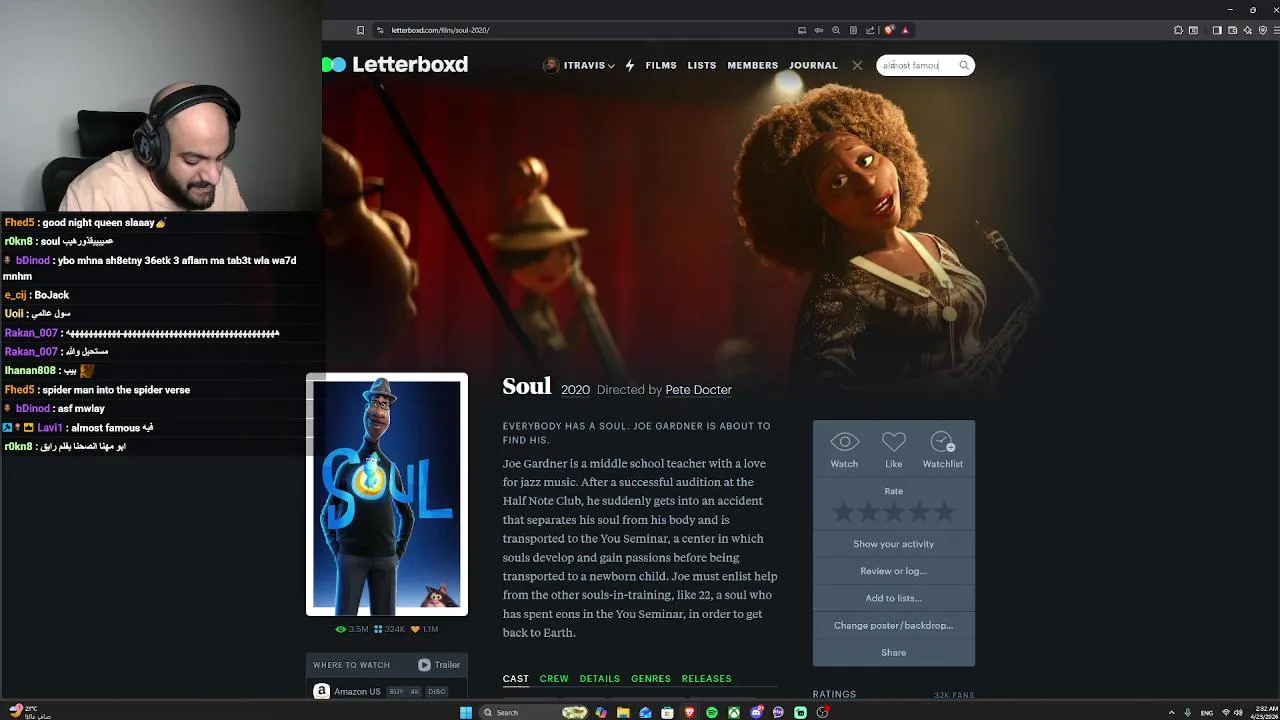
Task: Click chat message 'spider man into the spider verse'
Action: (116, 390)
